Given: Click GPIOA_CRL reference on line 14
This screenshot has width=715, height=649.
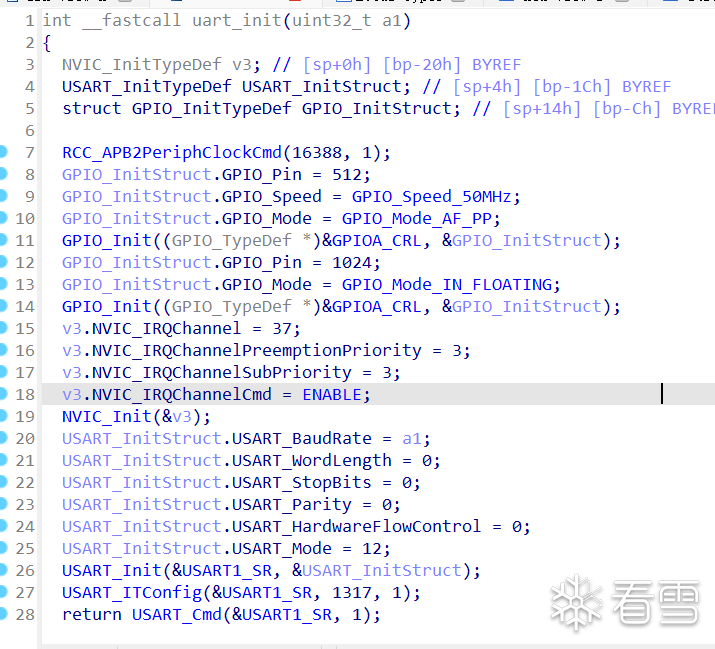Looking at the screenshot, I should point(377,307).
